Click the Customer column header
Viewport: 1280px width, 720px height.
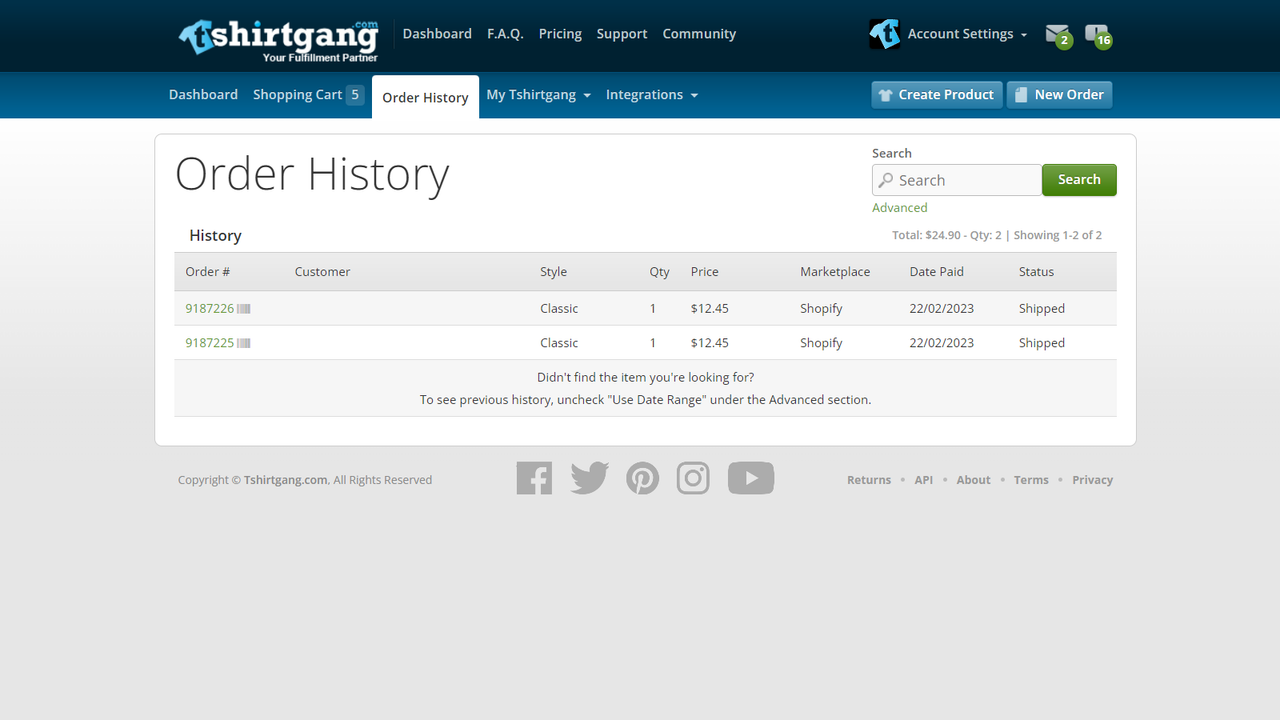323,272
